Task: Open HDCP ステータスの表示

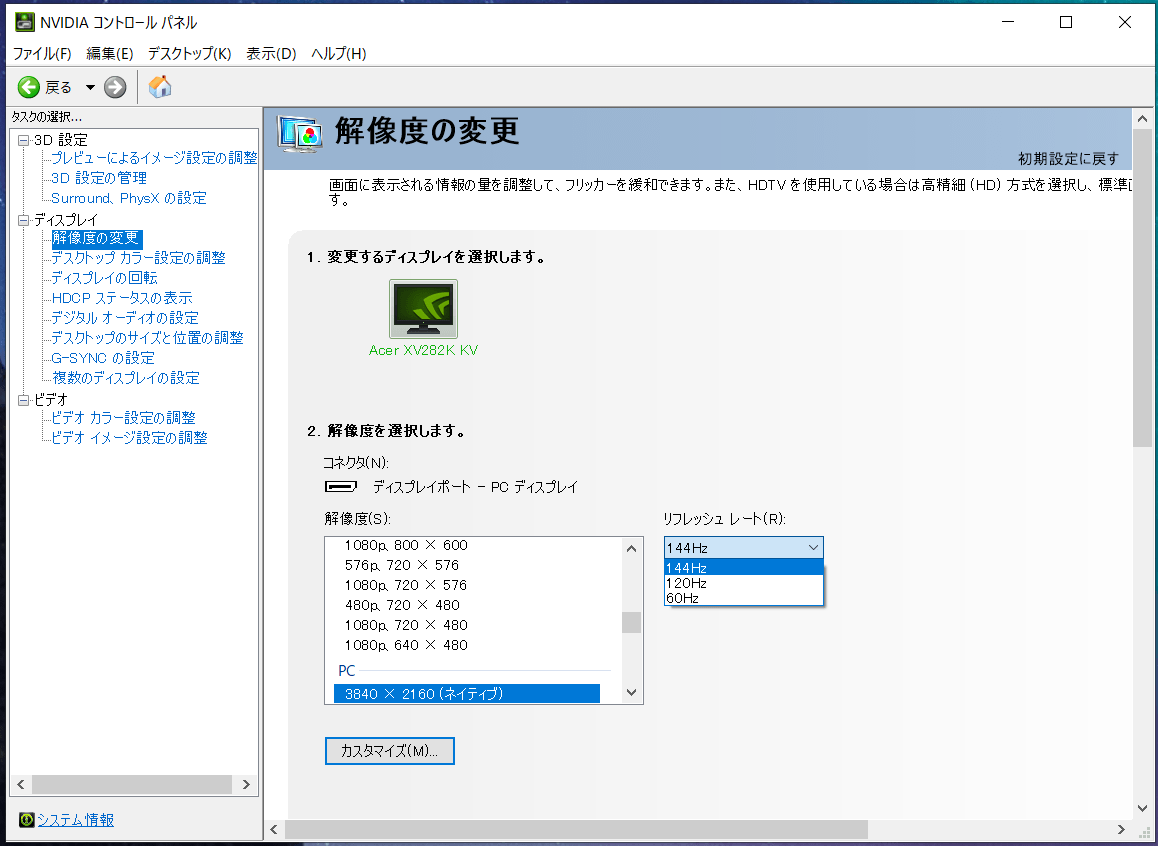Action: click(122, 298)
